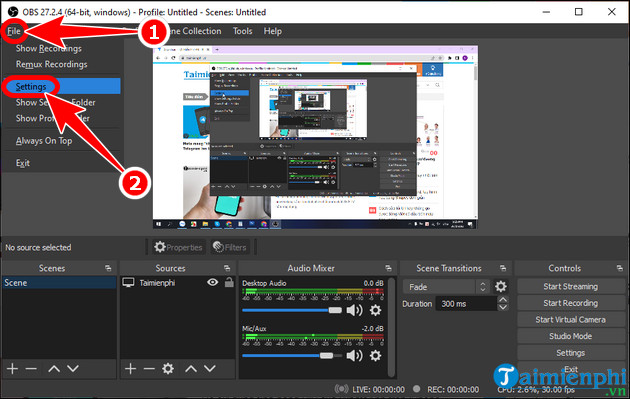Pop out the Audio Mixer dock icon
Viewport: 630px width, 399px height.
[388, 268]
